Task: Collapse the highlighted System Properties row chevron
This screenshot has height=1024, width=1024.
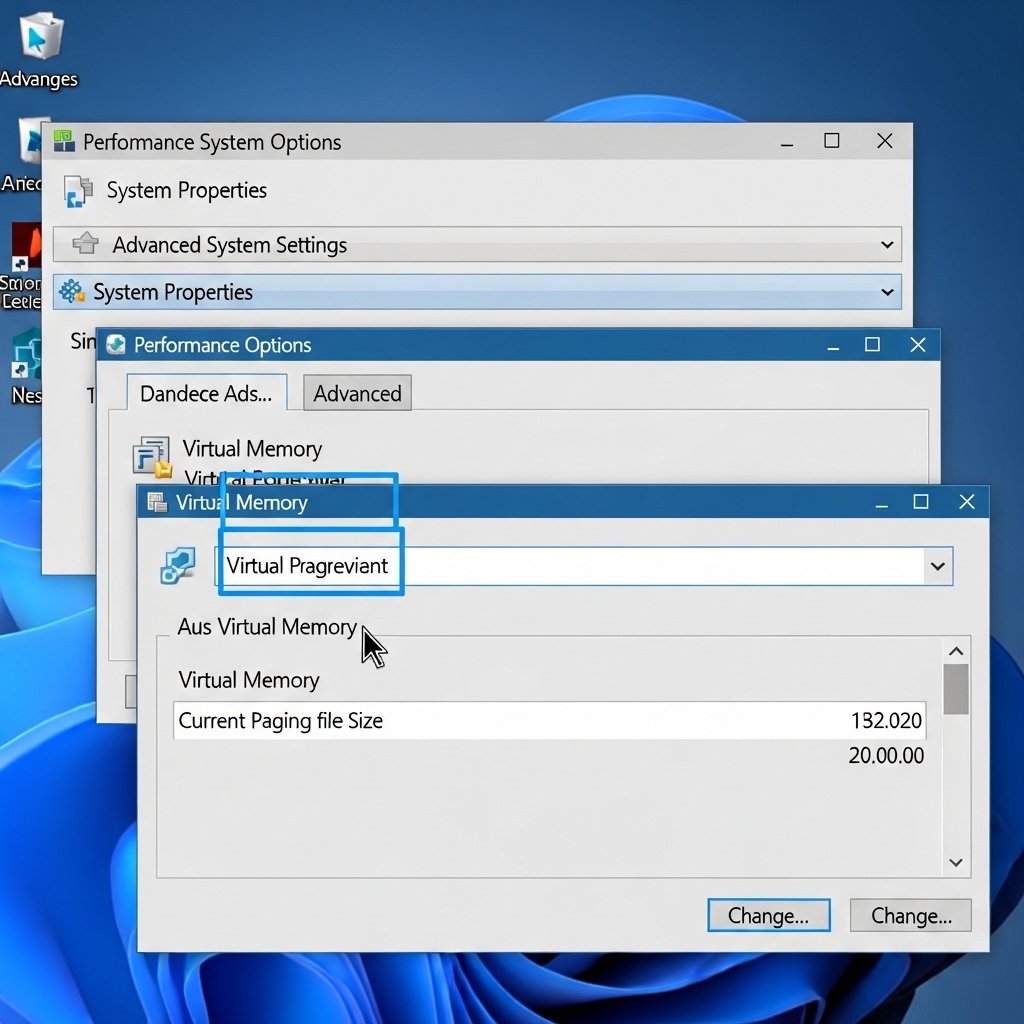Action: coord(886,292)
